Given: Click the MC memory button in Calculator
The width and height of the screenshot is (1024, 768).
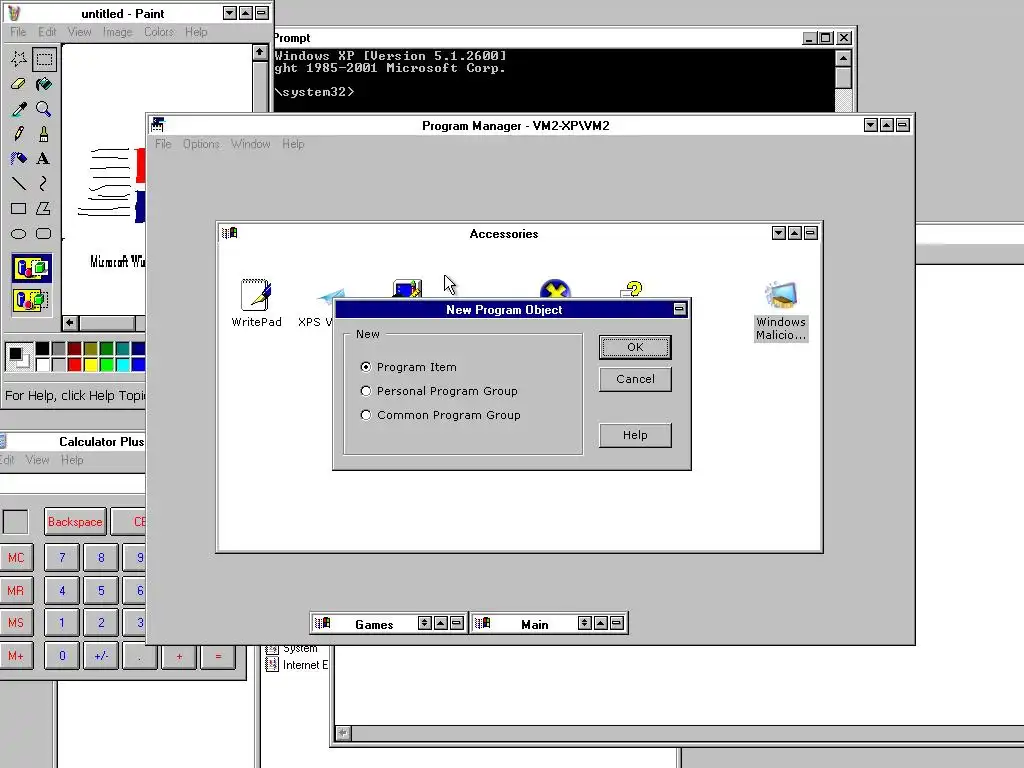Looking at the screenshot, I should click(16, 558).
